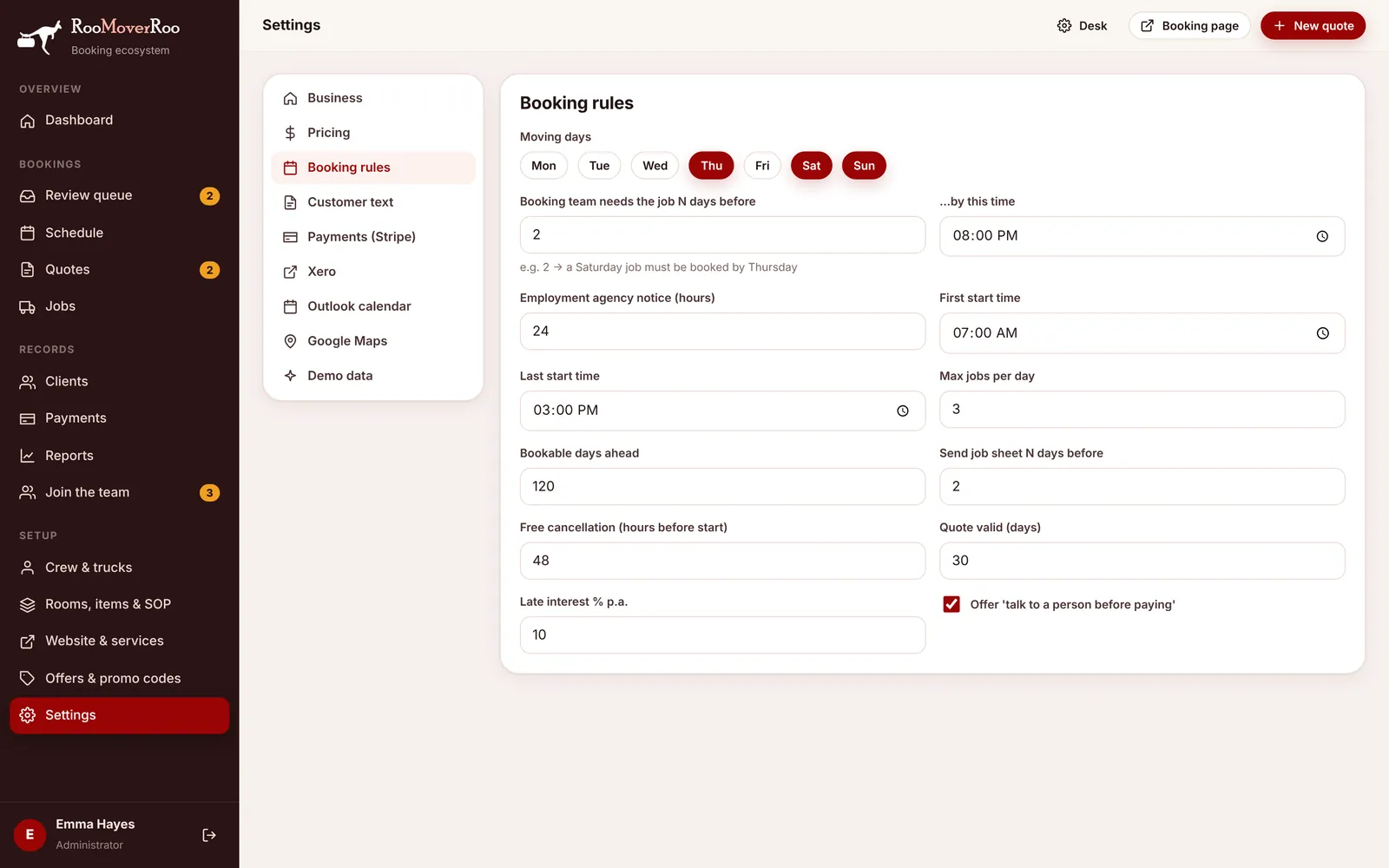
Task: Open Clients records
Action: click(119, 381)
